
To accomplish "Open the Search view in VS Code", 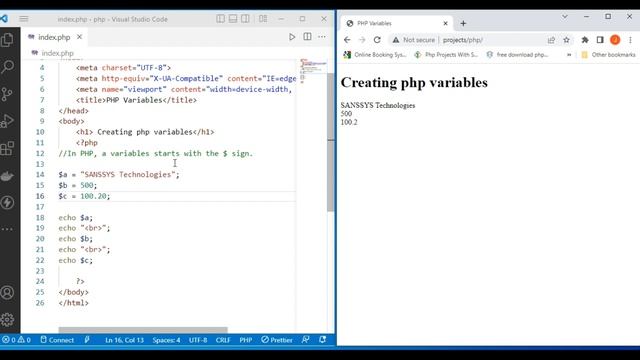I will [7, 67].
